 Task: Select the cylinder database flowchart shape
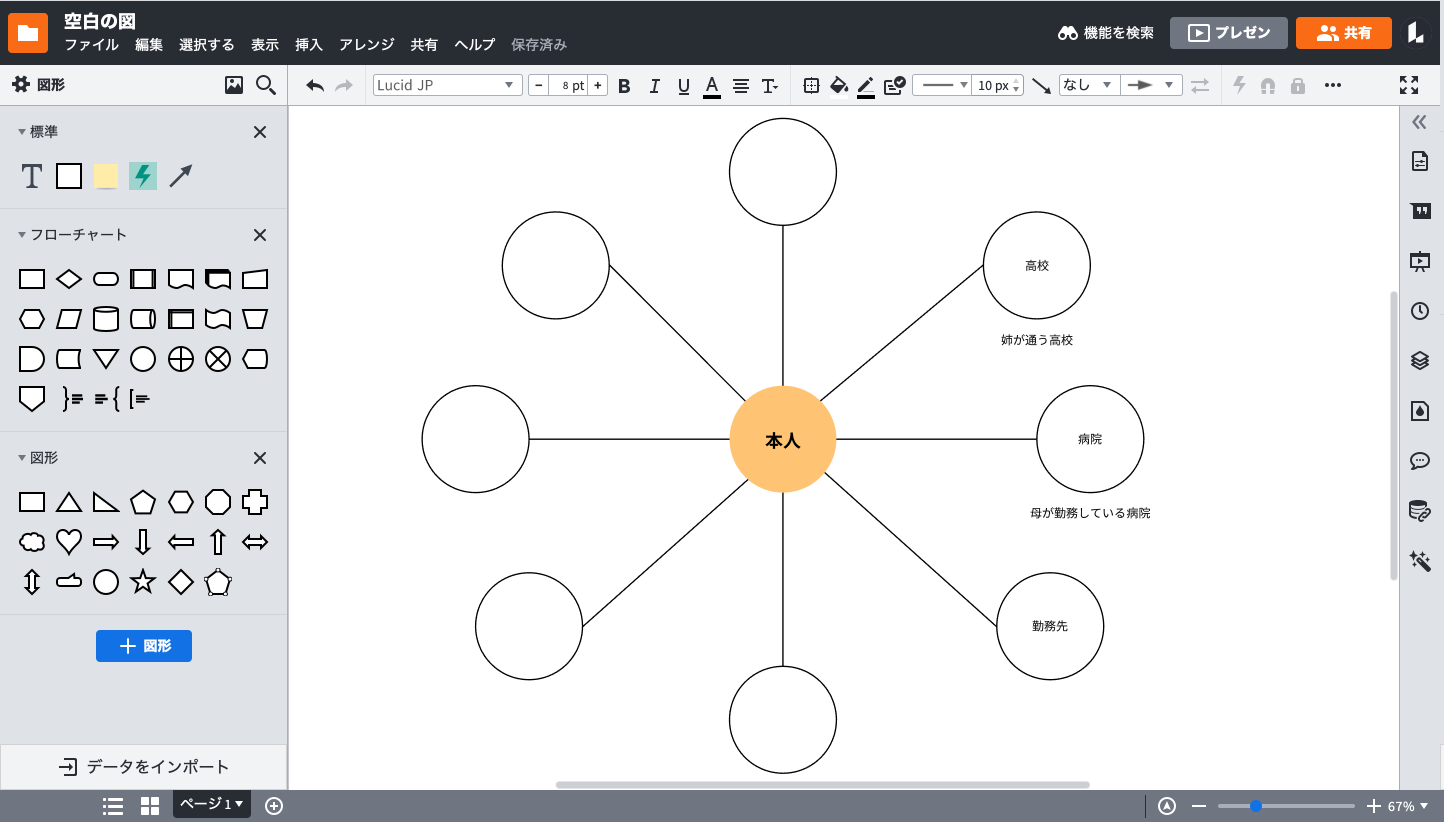tap(106, 319)
